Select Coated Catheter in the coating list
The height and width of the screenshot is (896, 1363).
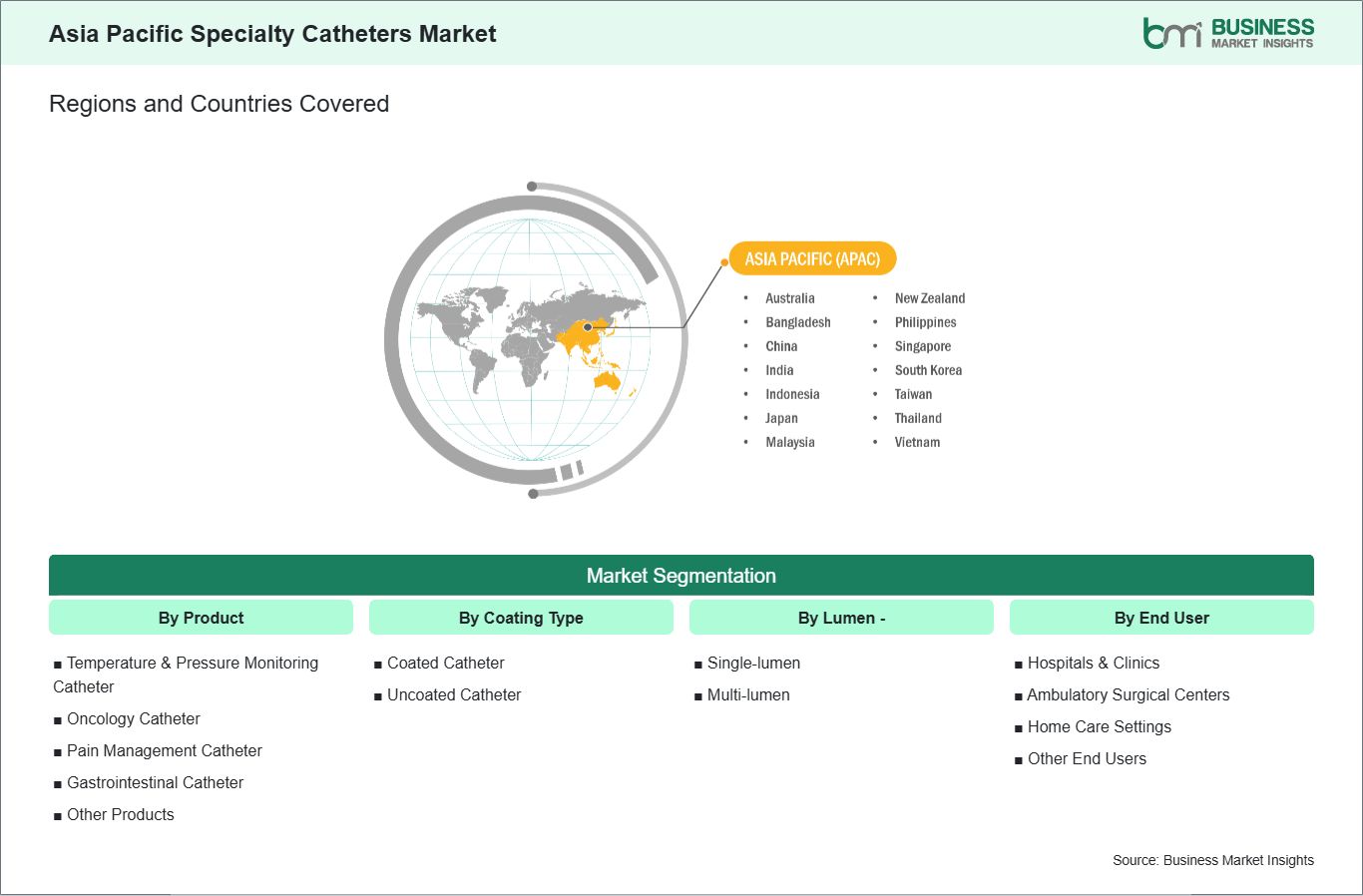click(445, 663)
